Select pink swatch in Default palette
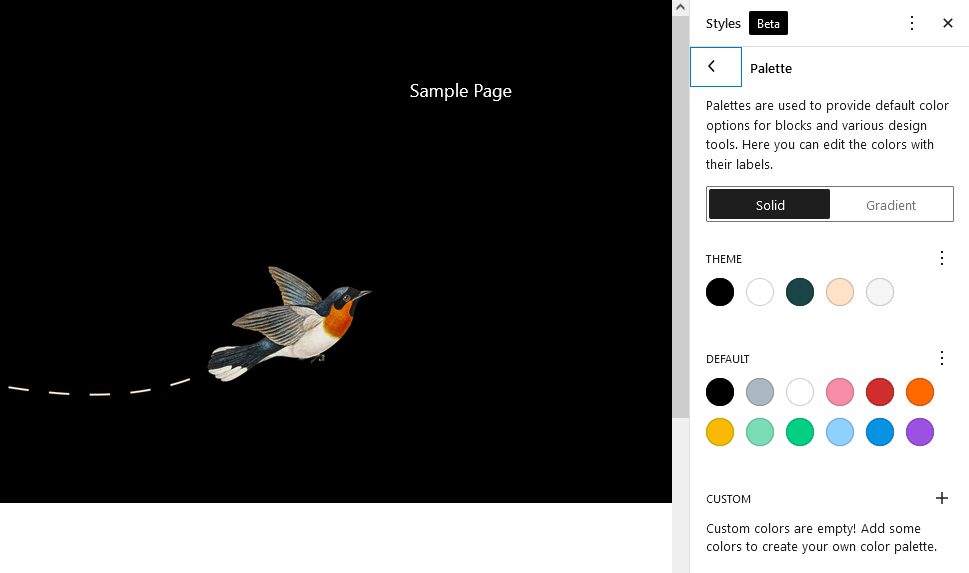 (x=840, y=392)
